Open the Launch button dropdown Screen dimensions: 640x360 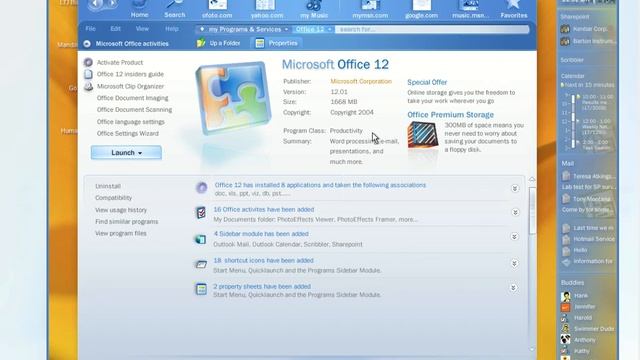click(140, 153)
